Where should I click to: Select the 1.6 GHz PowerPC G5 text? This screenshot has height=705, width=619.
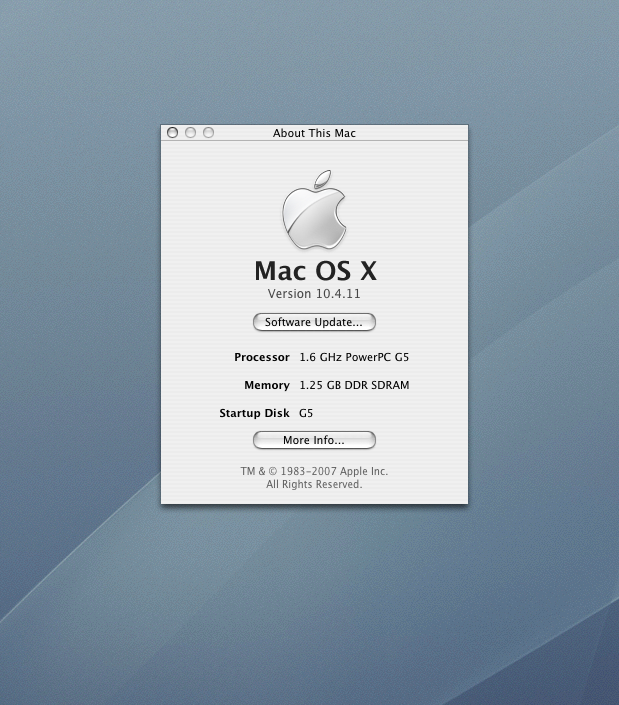pos(354,357)
